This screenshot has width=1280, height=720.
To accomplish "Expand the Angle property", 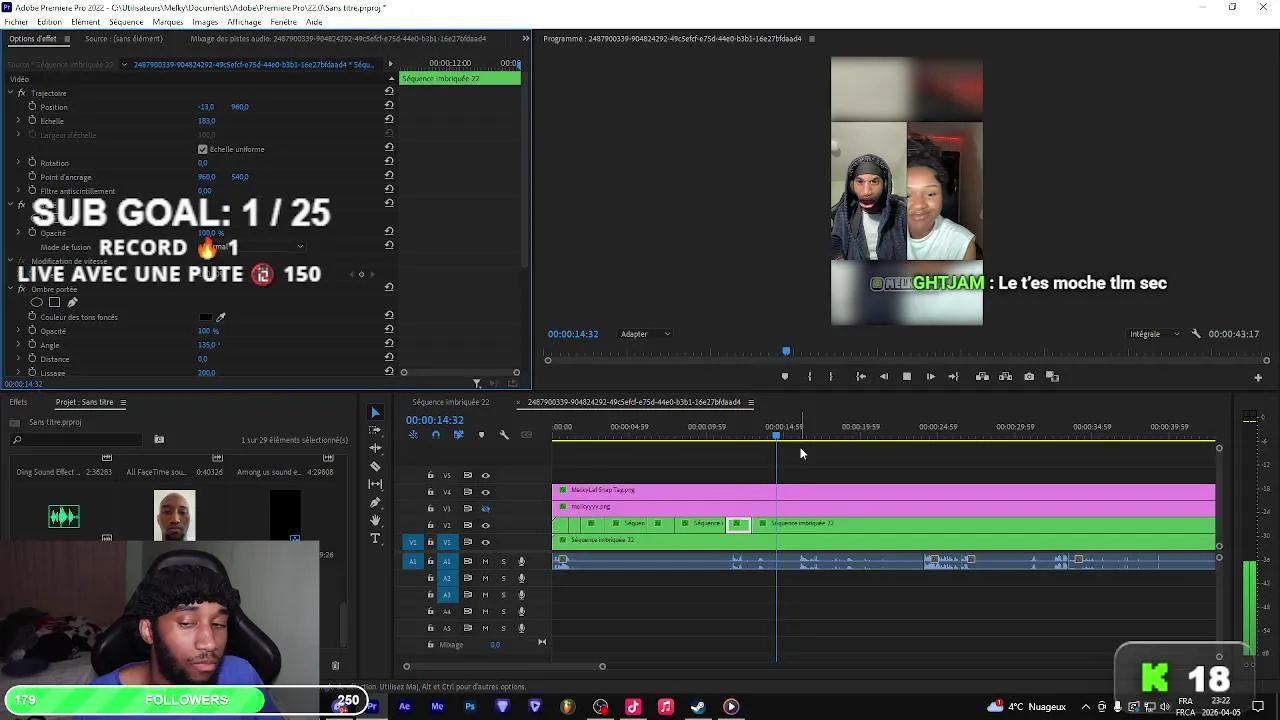I will pos(18,344).
